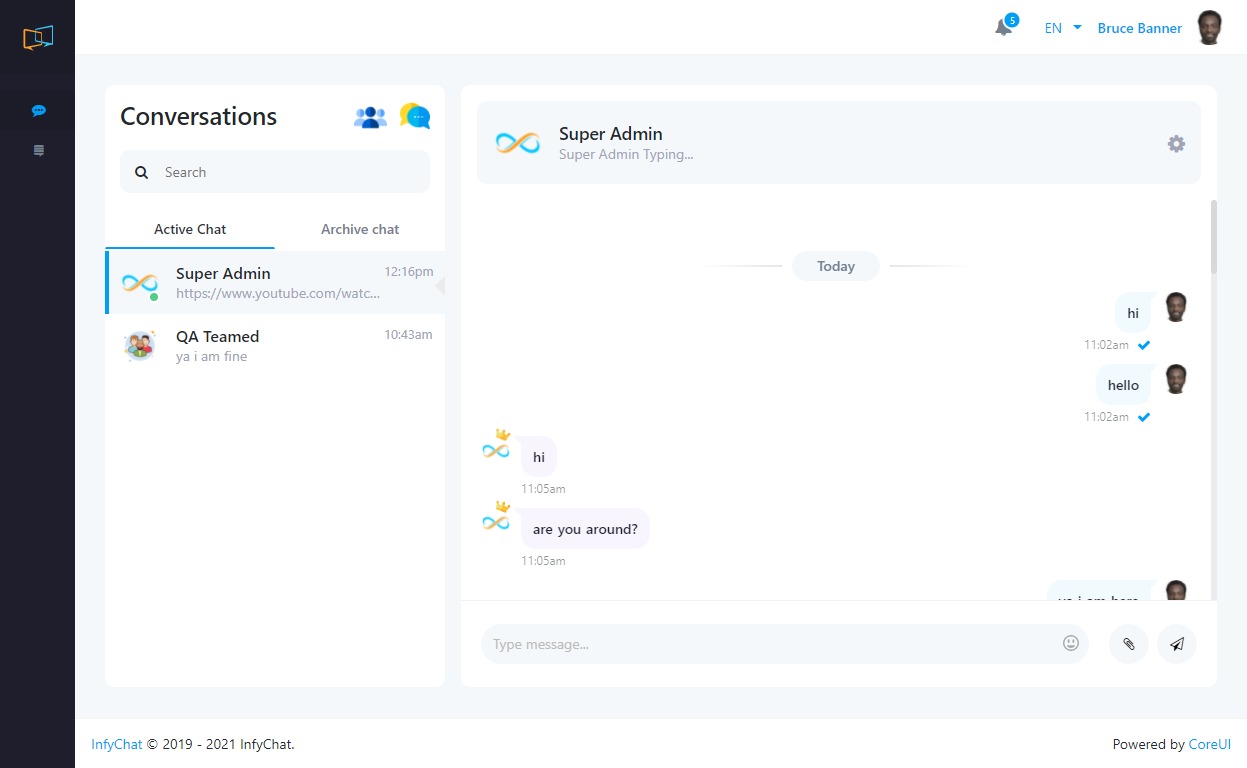Viewport: 1247px width, 768px height.
Task: Switch to the Archive chat tab
Action: (x=360, y=229)
